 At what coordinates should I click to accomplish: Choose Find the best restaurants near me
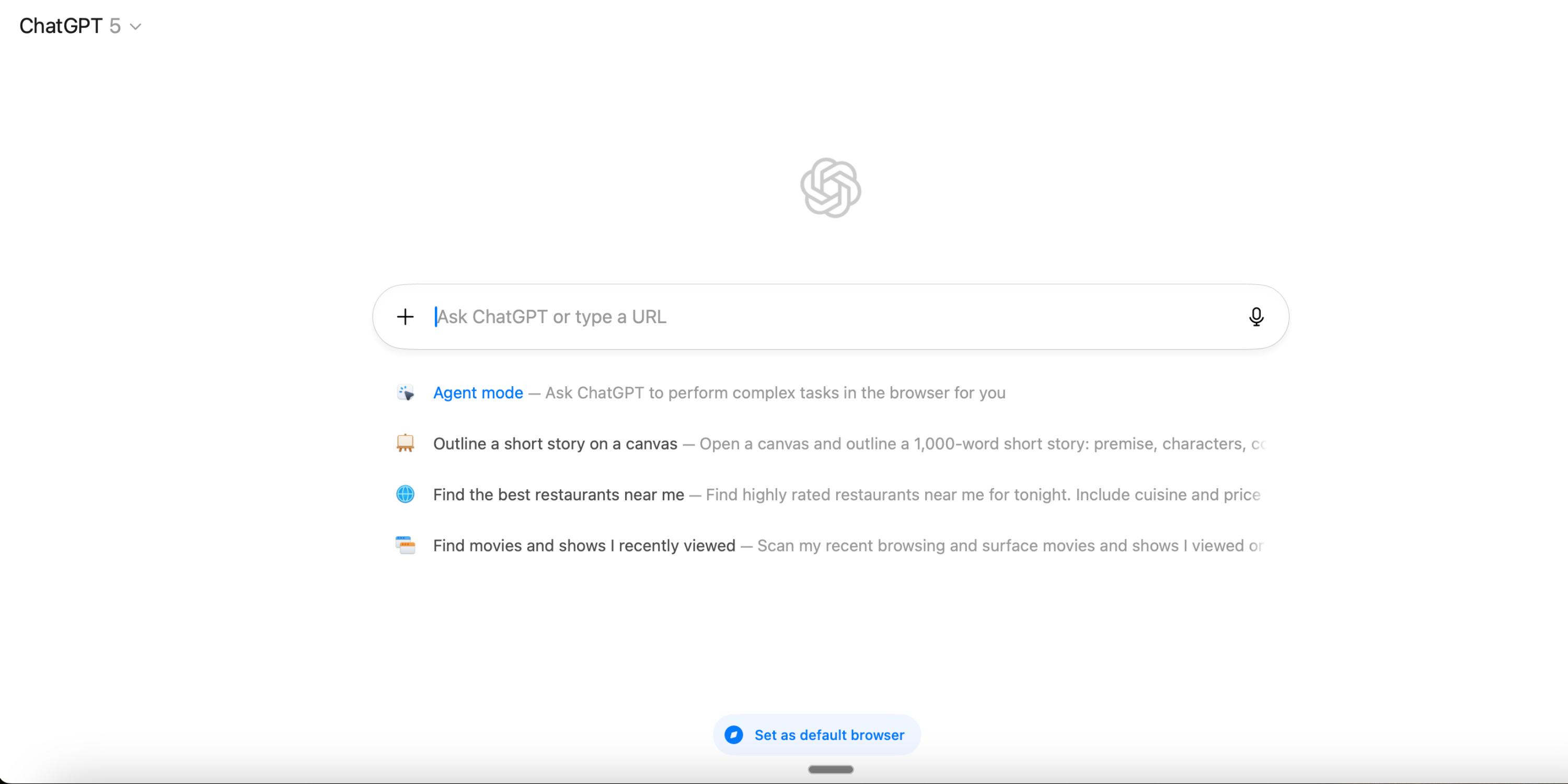pyautogui.click(x=558, y=494)
